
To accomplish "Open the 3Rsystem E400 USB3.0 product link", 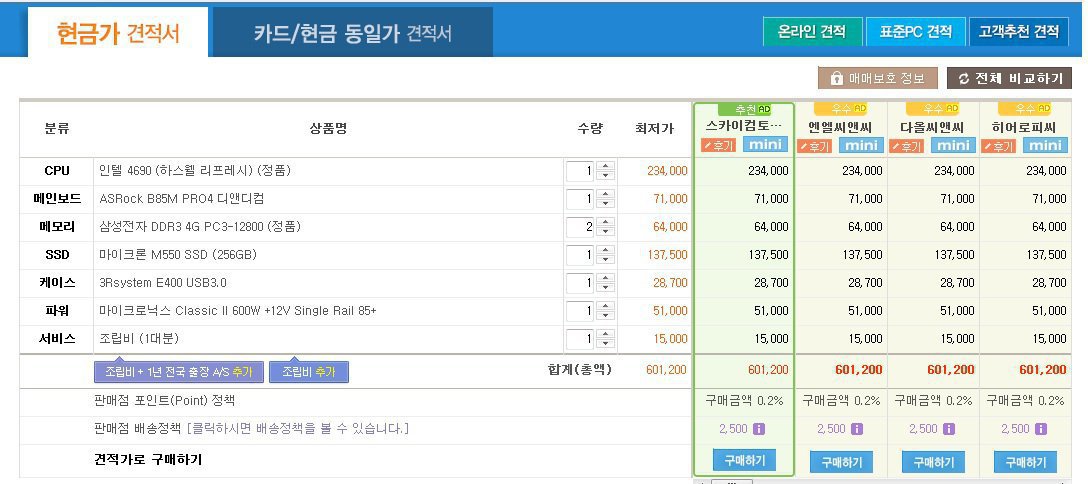I will [x=163, y=283].
